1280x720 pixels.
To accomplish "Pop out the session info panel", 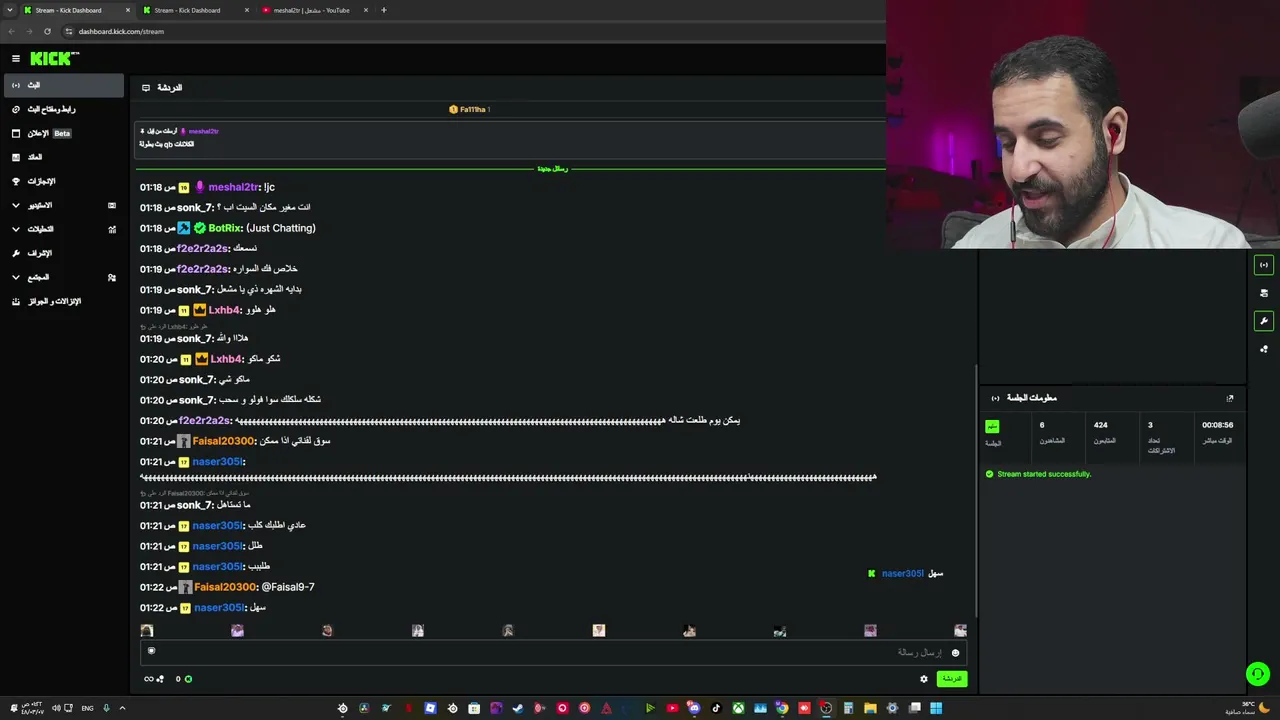I will (1230, 398).
